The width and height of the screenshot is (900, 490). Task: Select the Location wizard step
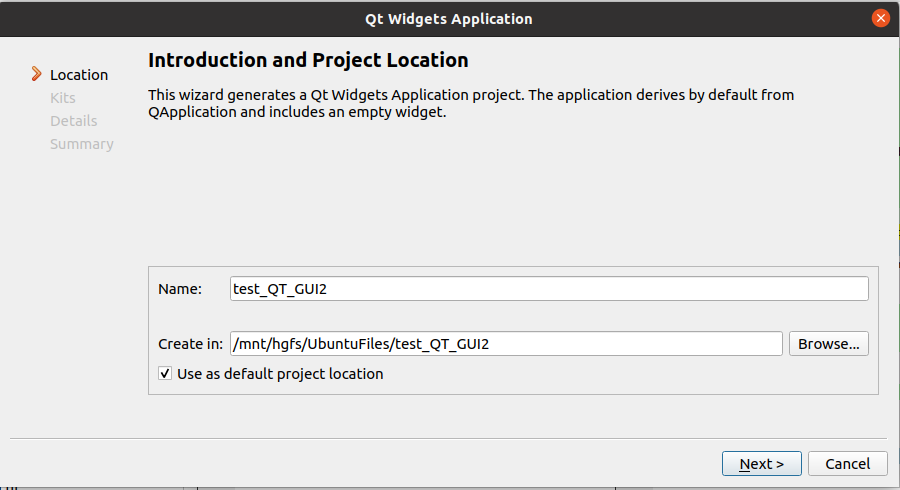[x=79, y=75]
